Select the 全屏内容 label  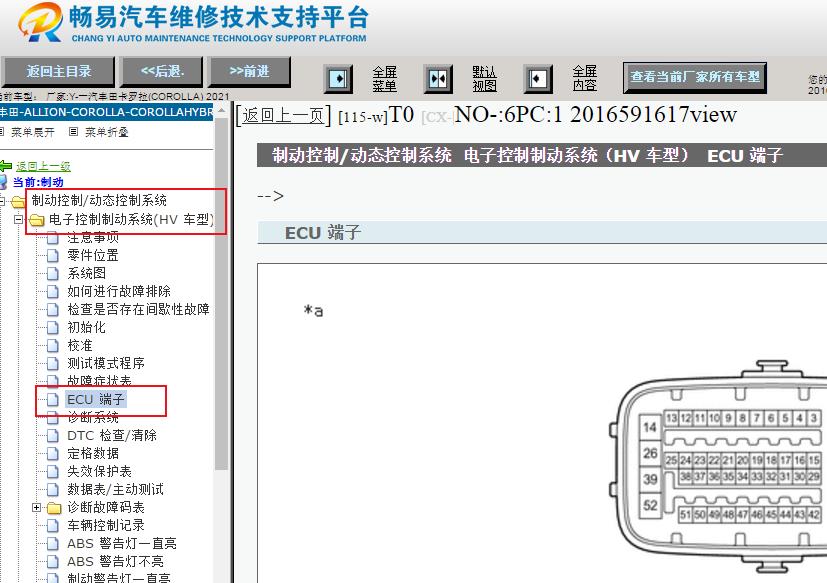(584, 79)
